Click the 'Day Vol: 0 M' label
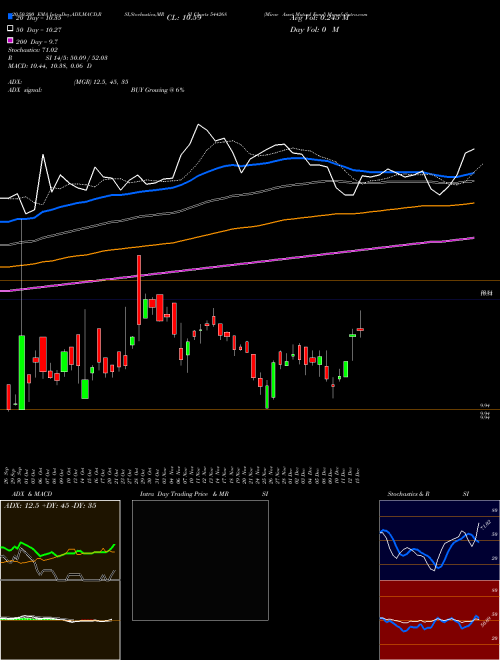500x660 pixels. [314, 29]
